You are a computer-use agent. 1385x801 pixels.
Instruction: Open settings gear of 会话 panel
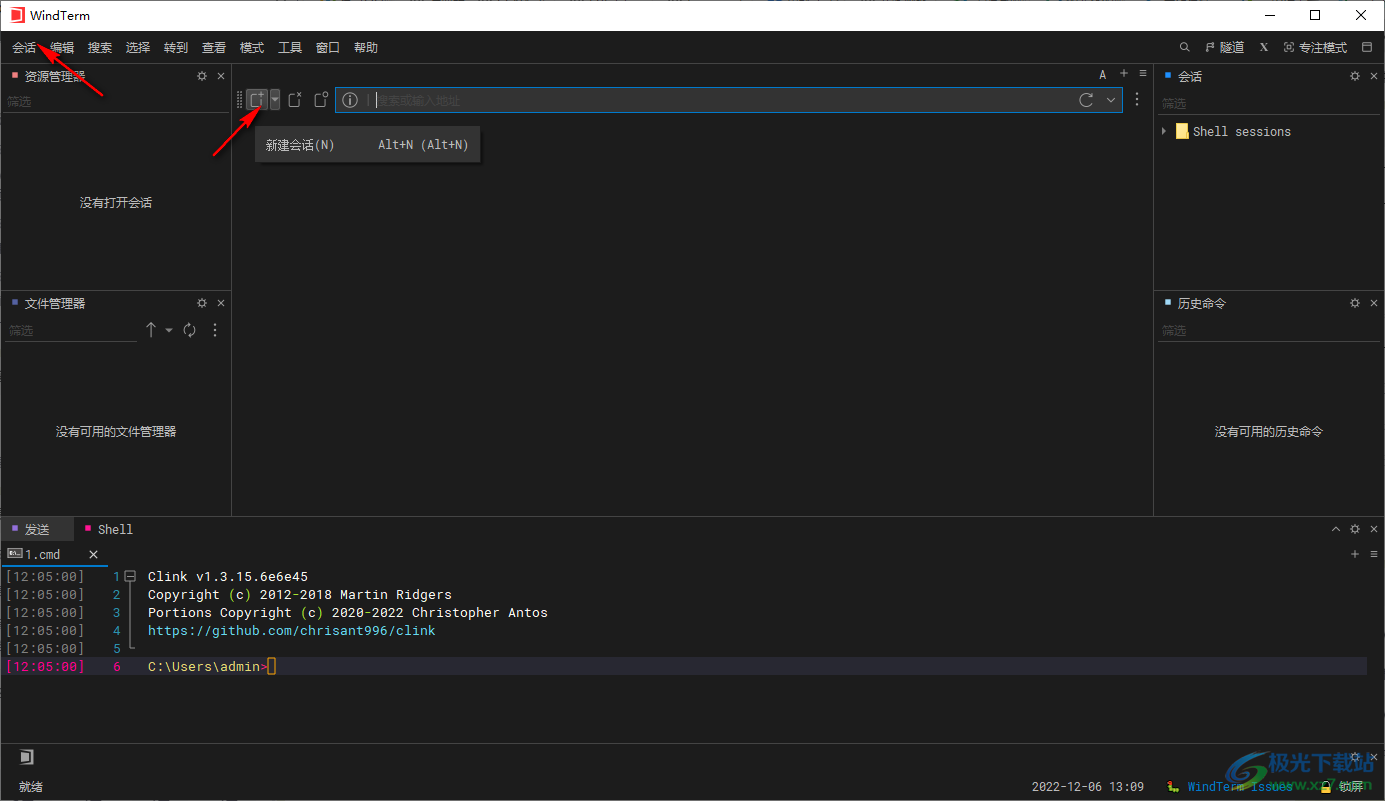(1355, 76)
